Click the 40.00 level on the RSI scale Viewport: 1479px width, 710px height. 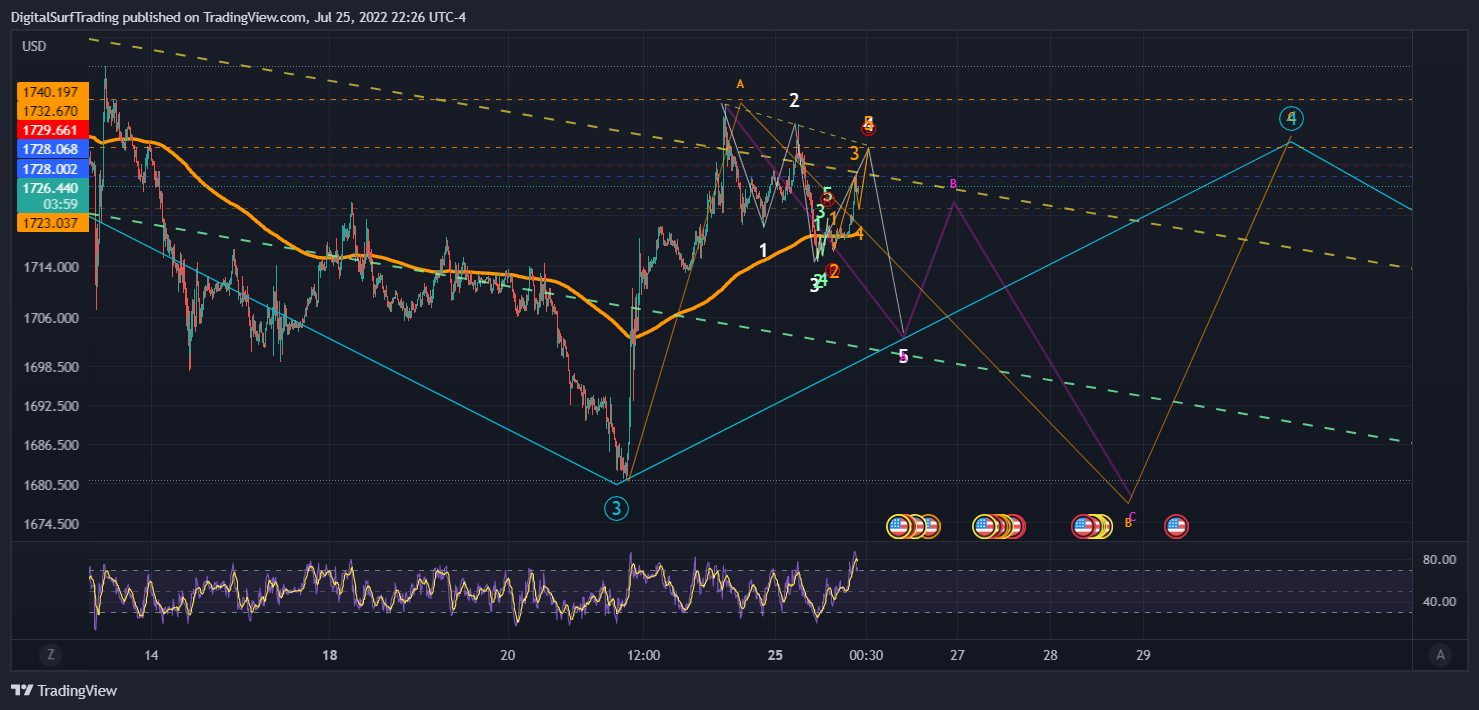(x=1441, y=601)
